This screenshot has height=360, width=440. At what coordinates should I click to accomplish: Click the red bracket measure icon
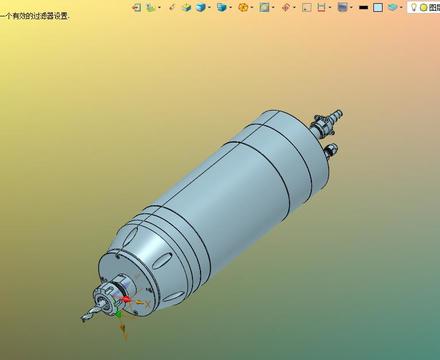click(321, 7)
